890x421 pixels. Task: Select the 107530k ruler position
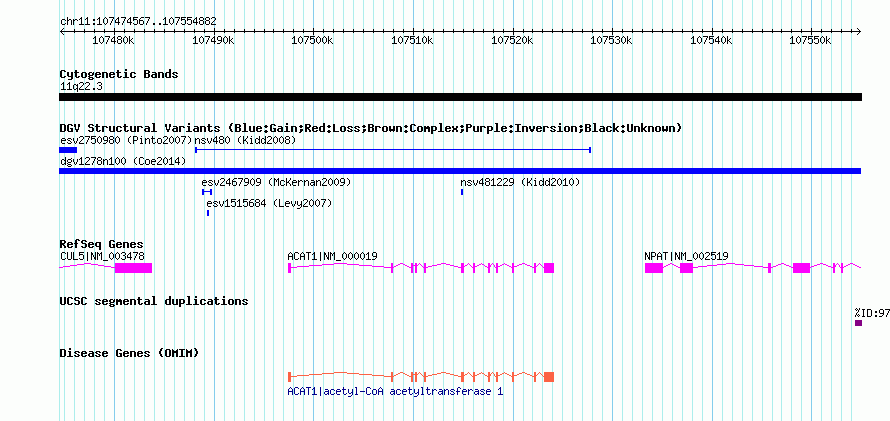(612, 40)
